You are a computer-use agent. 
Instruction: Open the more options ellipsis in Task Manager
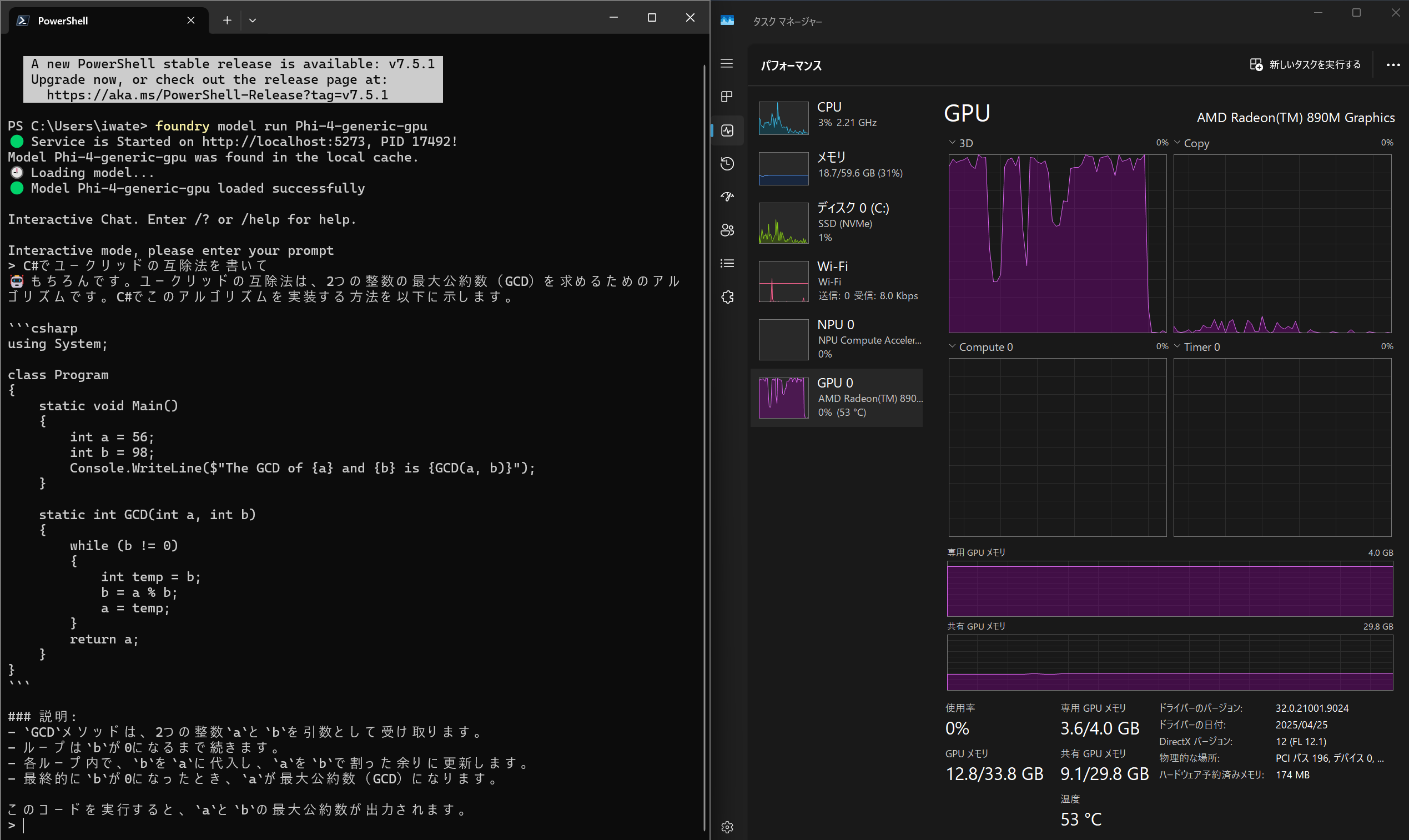click(x=1393, y=64)
